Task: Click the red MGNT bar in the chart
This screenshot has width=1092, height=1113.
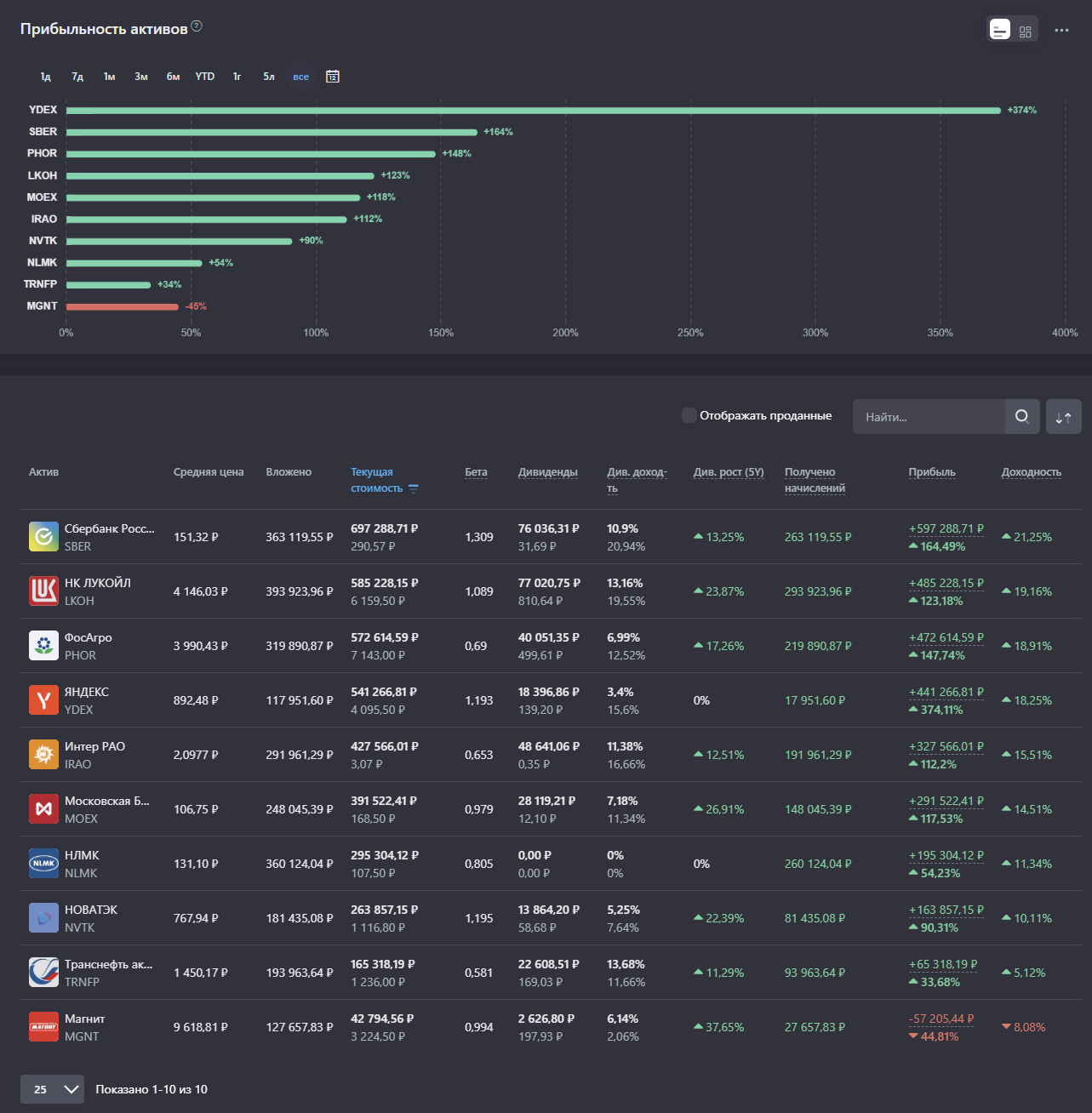Action: [x=123, y=306]
